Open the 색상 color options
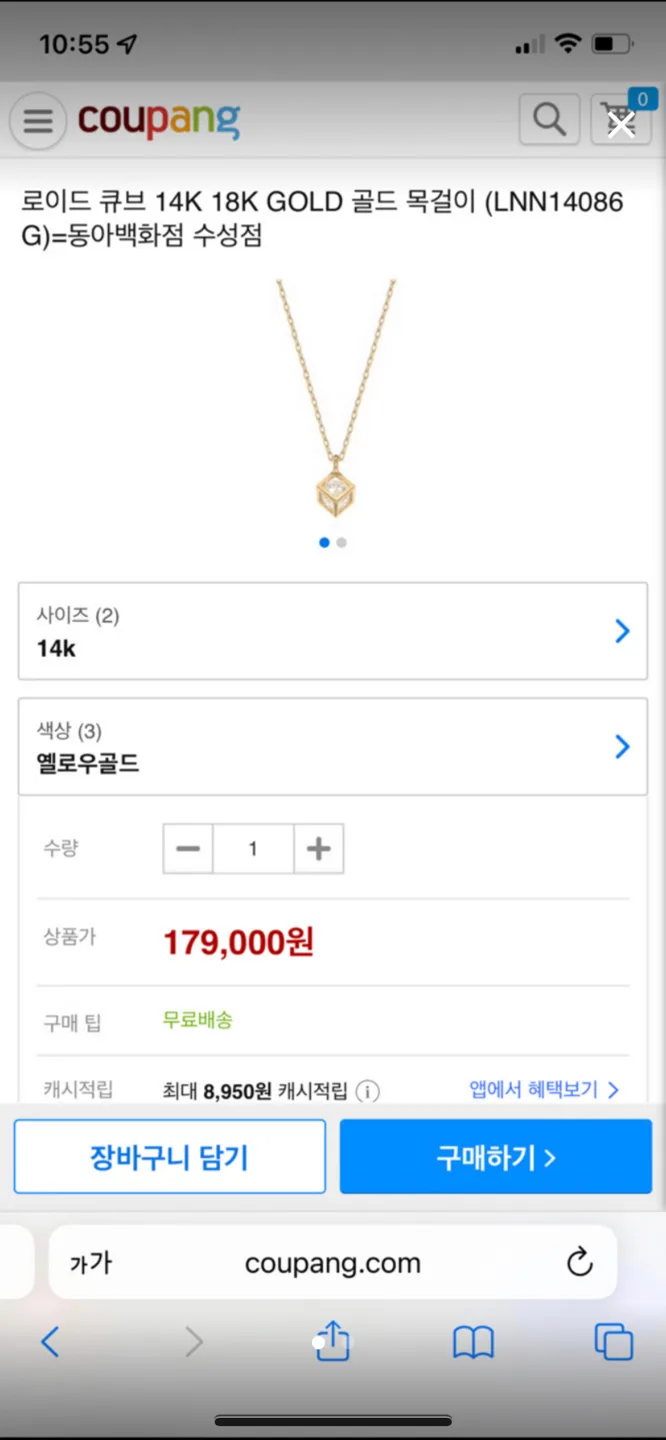Viewport: 666px width, 1440px height. point(333,746)
